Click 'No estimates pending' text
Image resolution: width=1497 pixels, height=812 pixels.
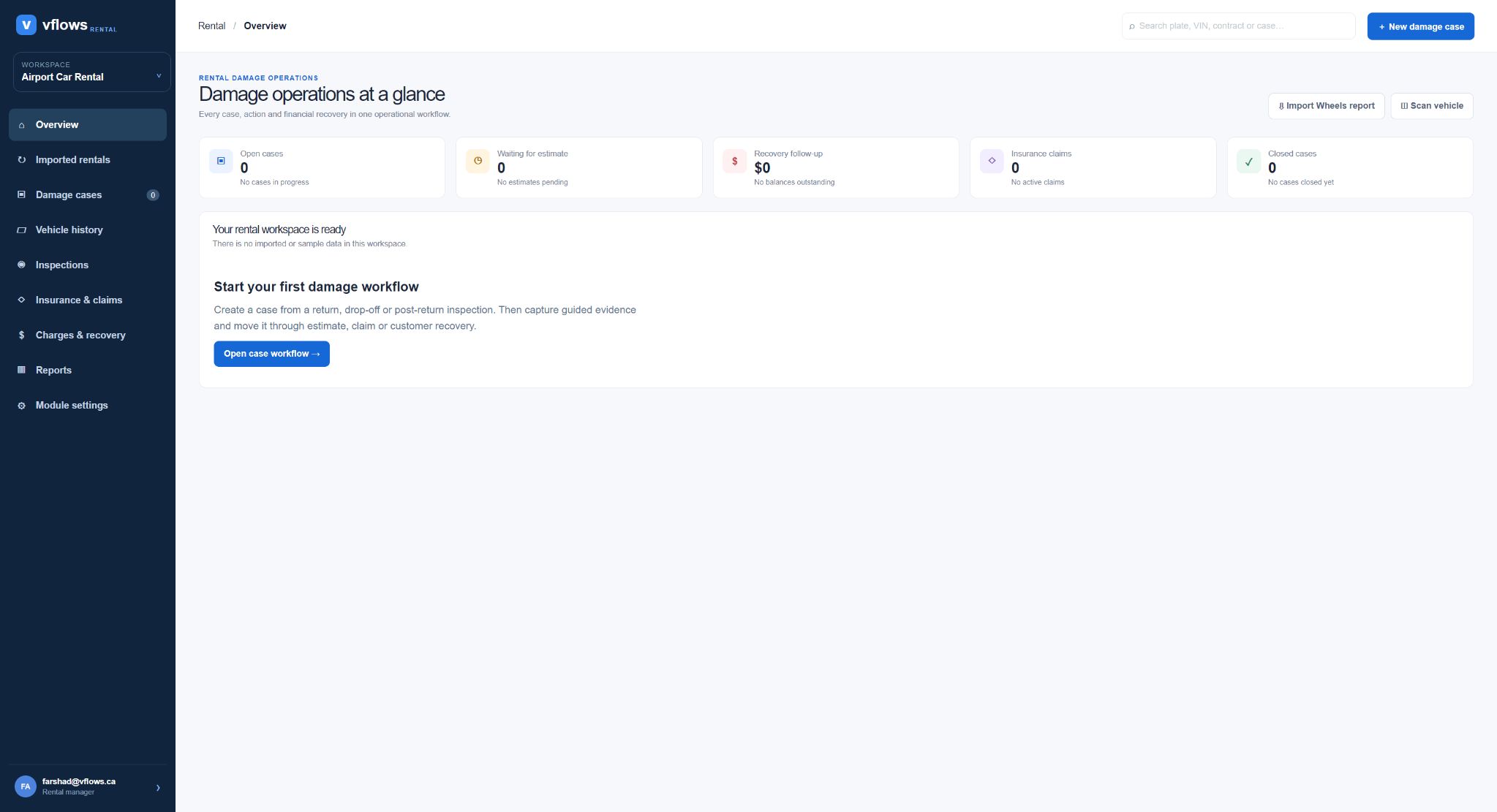(532, 182)
